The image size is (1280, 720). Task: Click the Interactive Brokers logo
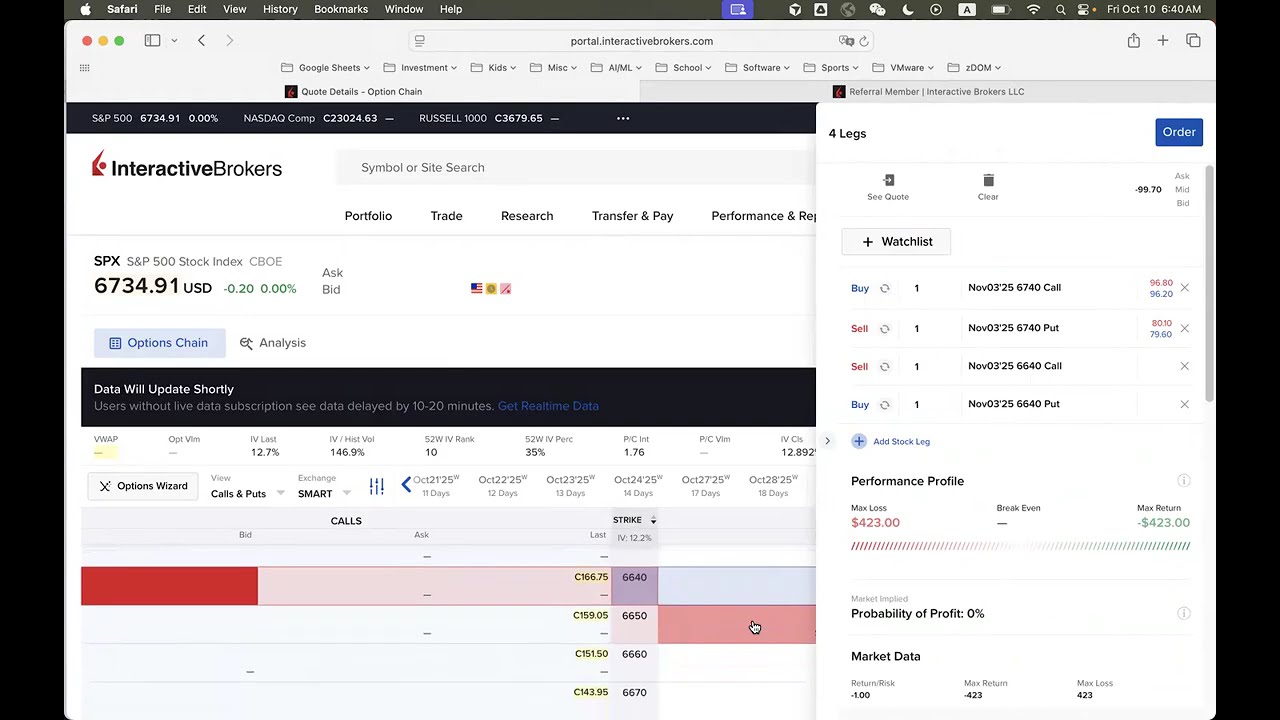click(187, 166)
